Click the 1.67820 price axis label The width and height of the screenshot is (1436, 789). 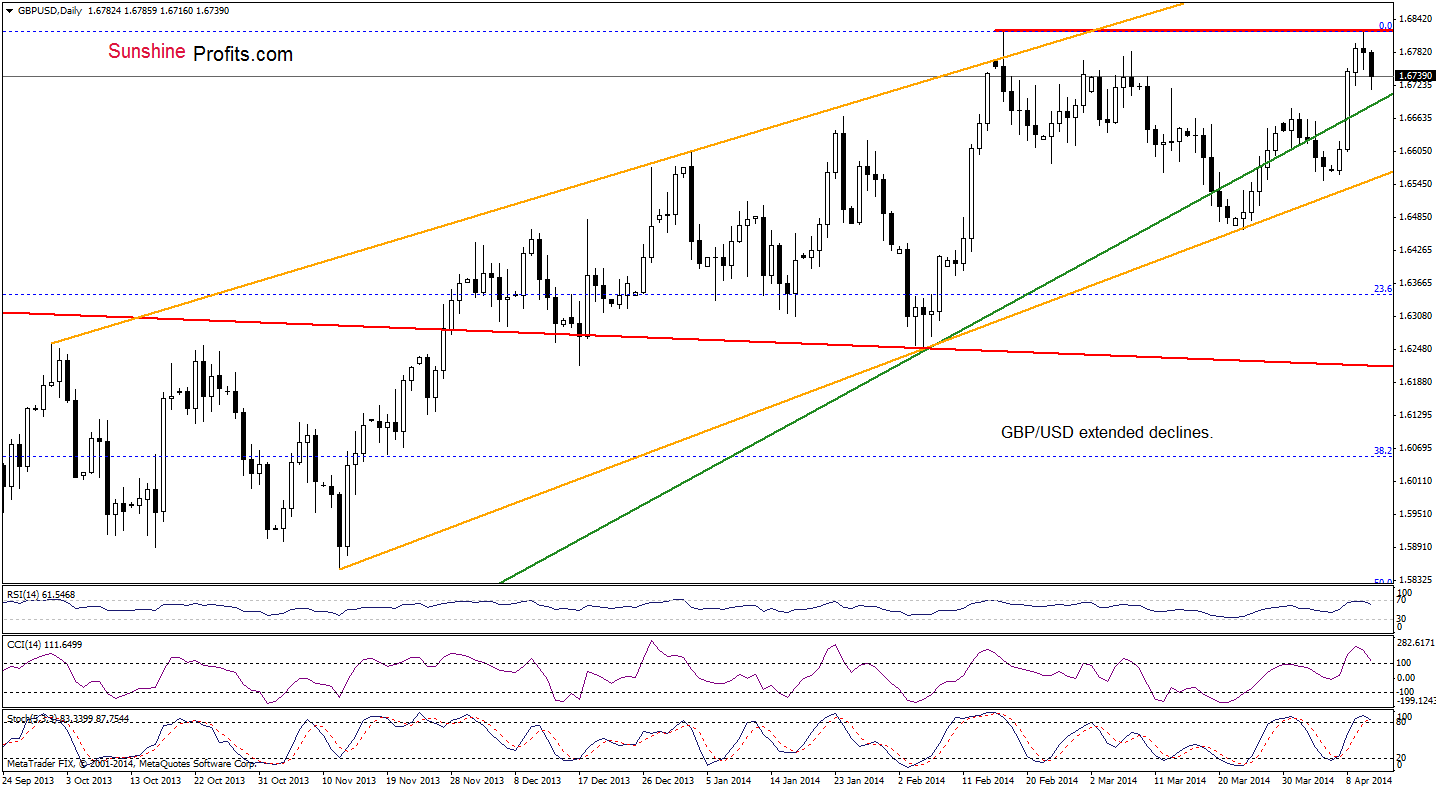[1416, 51]
